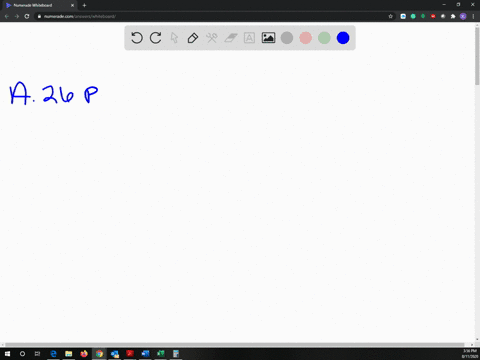This screenshot has width=480, height=360.
Task: Select the pink pen color
Action: pyautogui.click(x=306, y=38)
